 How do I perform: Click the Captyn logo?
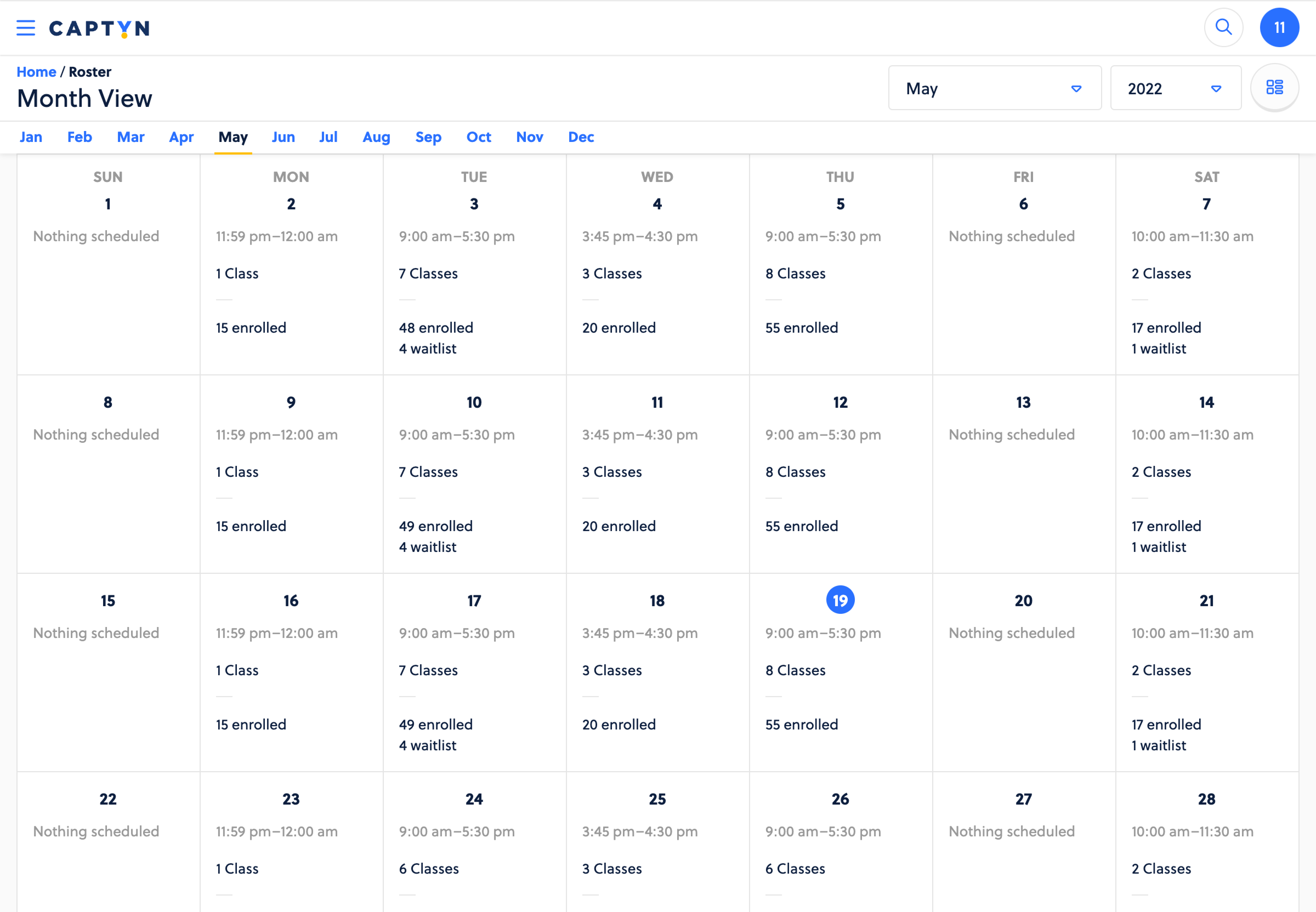(x=100, y=28)
